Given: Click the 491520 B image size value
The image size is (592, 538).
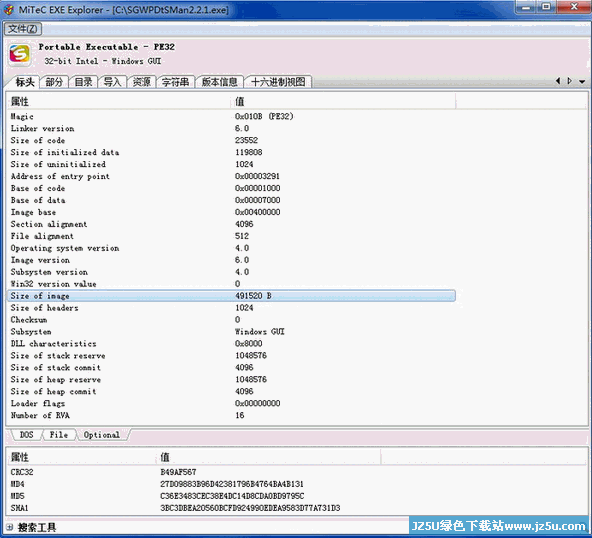Looking at the screenshot, I should 253,296.
